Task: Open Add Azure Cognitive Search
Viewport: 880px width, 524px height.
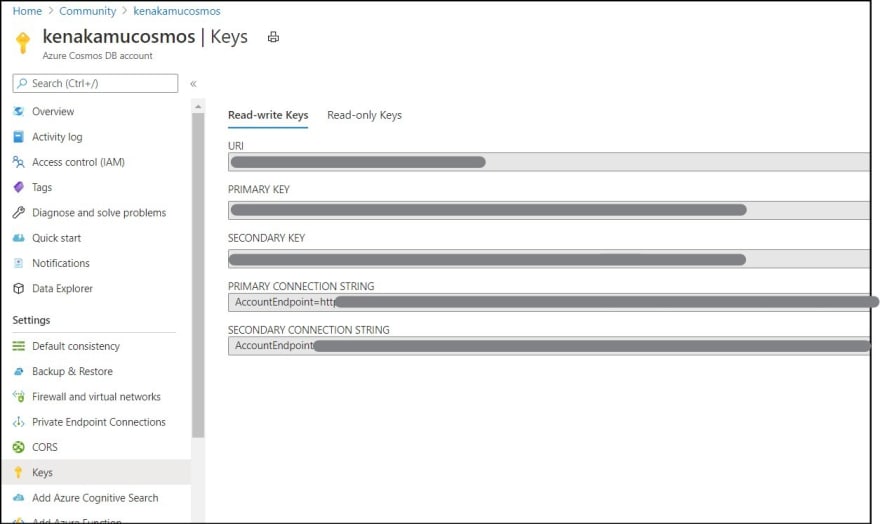Action: (x=95, y=498)
